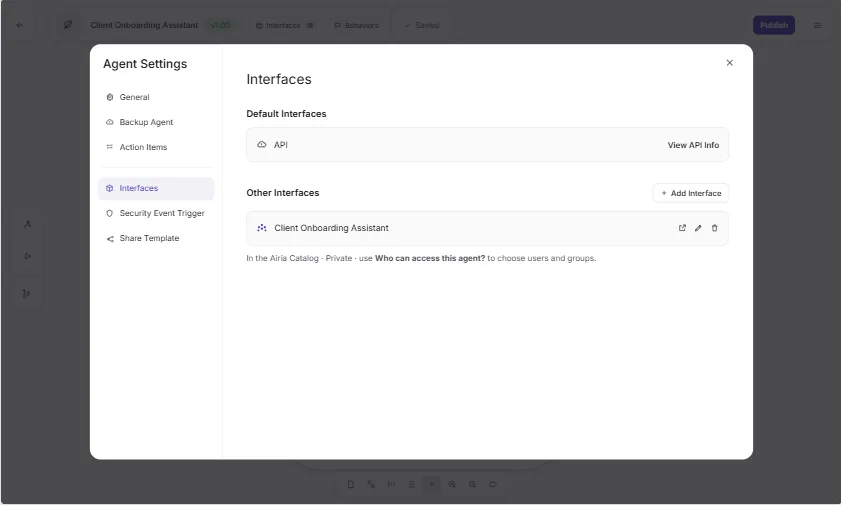This screenshot has width=841, height=505.
Task: Click View API Info
Action: click(x=693, y=145)
